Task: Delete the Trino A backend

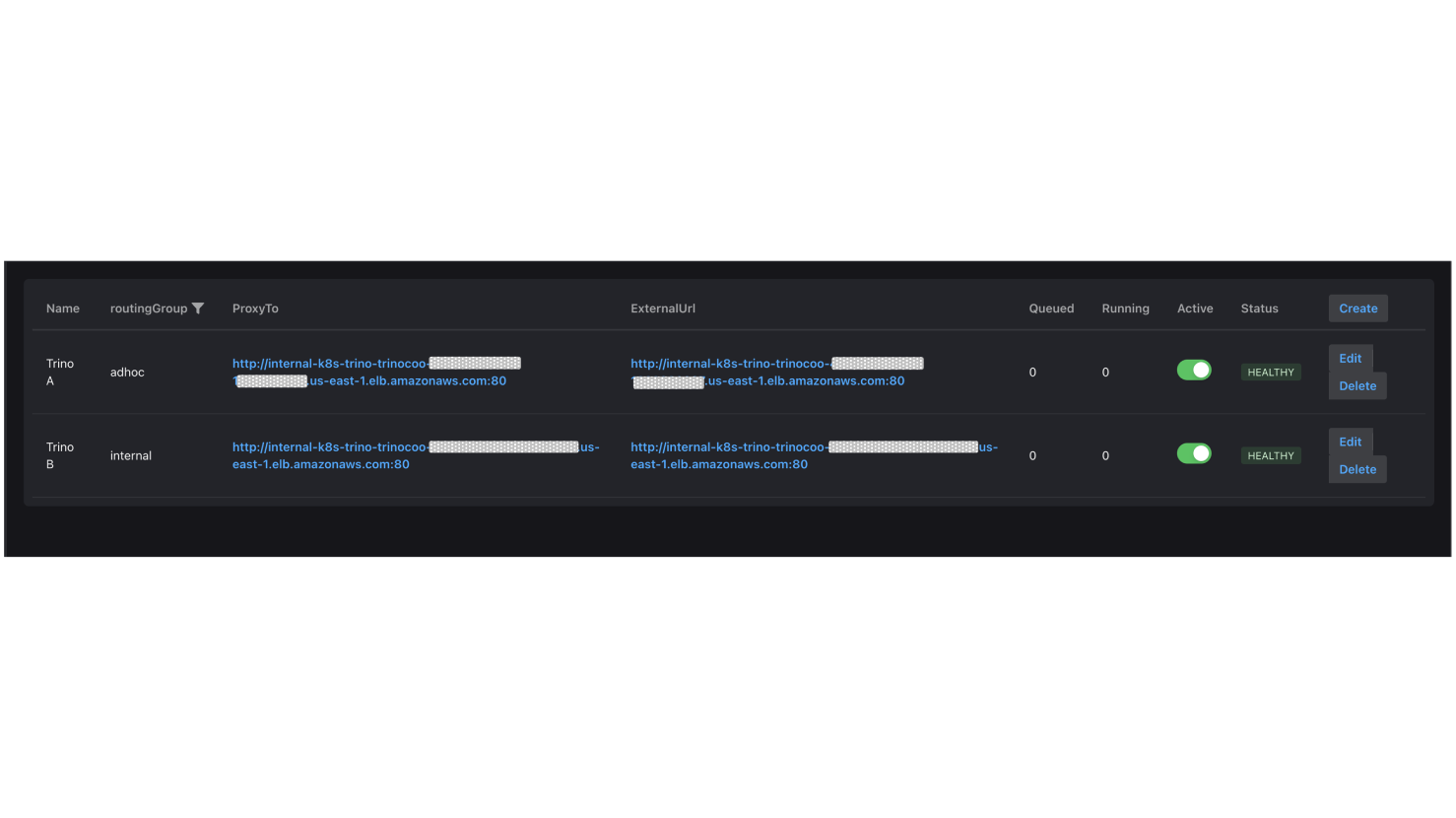Action: 1357,386
